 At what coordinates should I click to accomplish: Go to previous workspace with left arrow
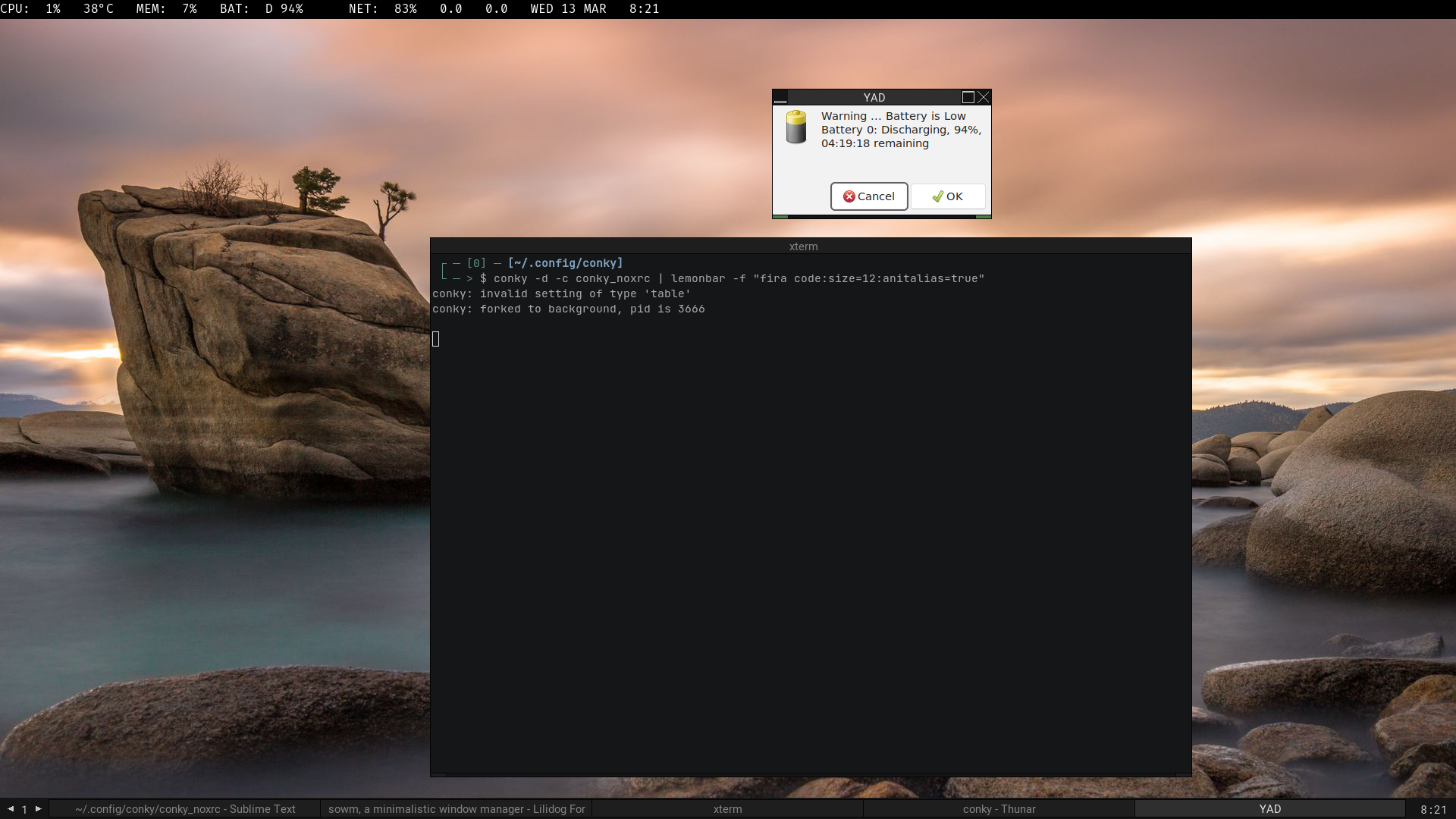click(x=11, y=808)
